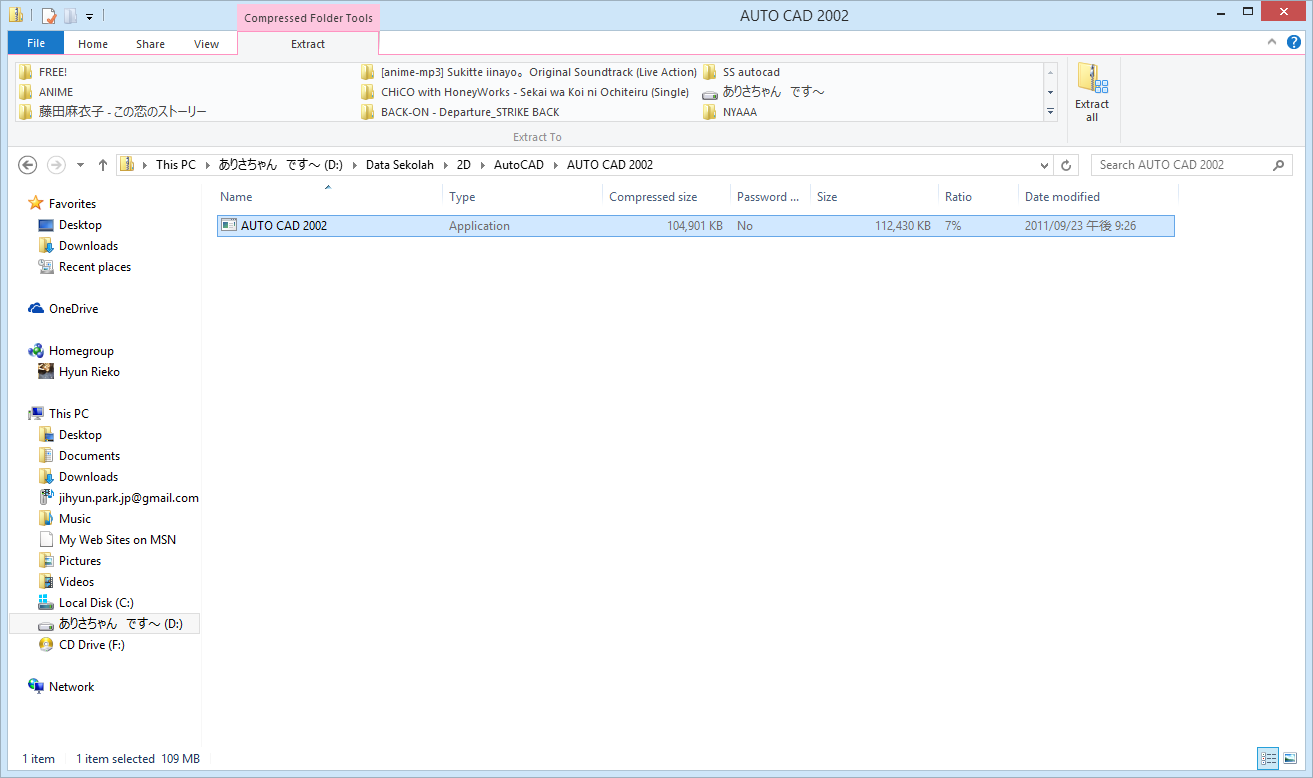This screenshot has height=778, width=1313.
Task: Open Music under This PC
Action: pos(74,519)
